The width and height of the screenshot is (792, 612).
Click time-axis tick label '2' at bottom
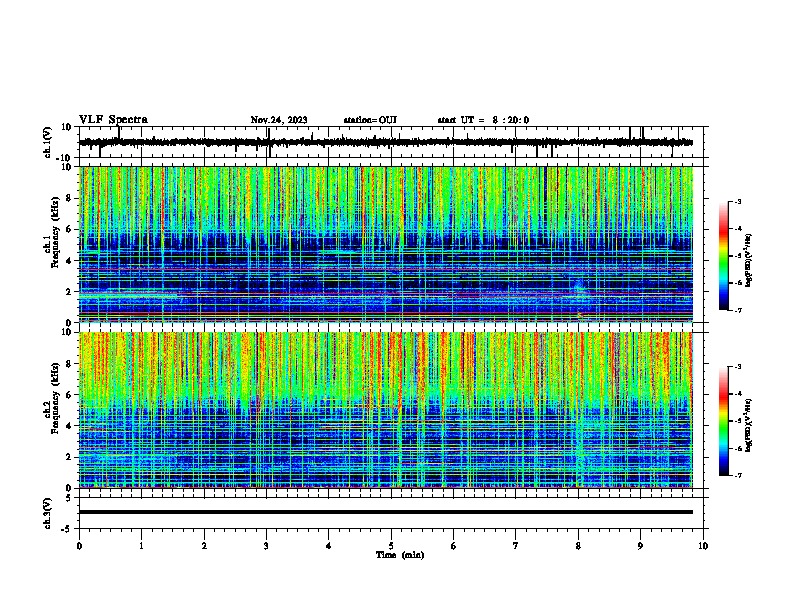point(204,546)
